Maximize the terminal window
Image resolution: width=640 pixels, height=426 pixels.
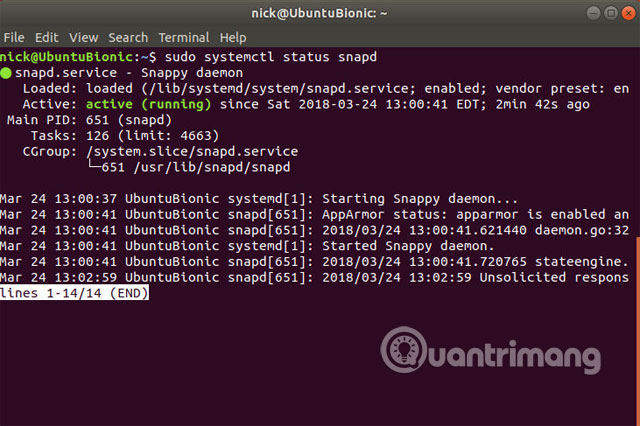coord(611,13)
